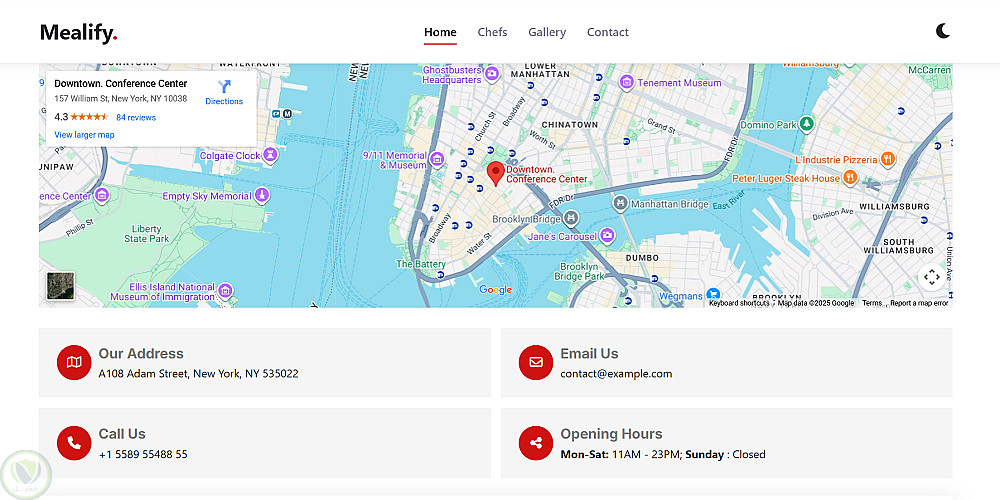The width and height of the screenshot is (1000, 500).
Task: Click the A108 Adam Street address text
Action: pyautogui.click(x=198, y=374)
